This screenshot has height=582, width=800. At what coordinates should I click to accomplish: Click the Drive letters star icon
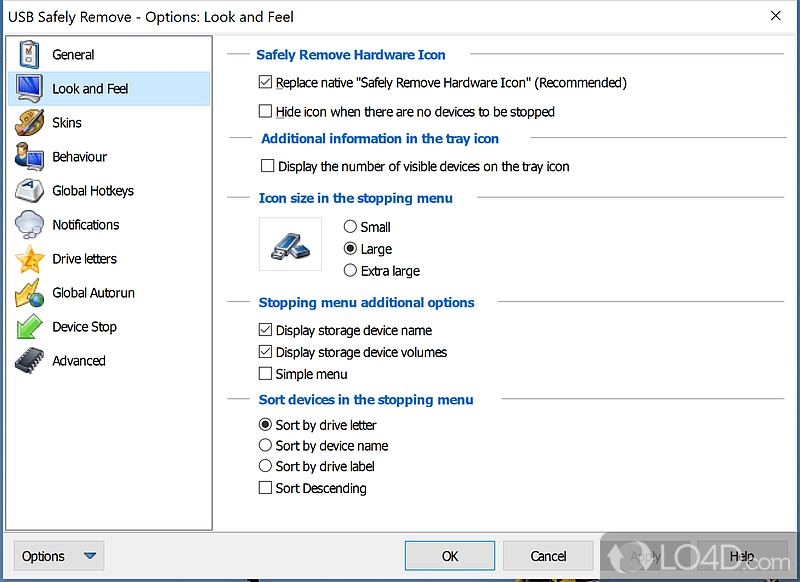(x=31, y=258)
